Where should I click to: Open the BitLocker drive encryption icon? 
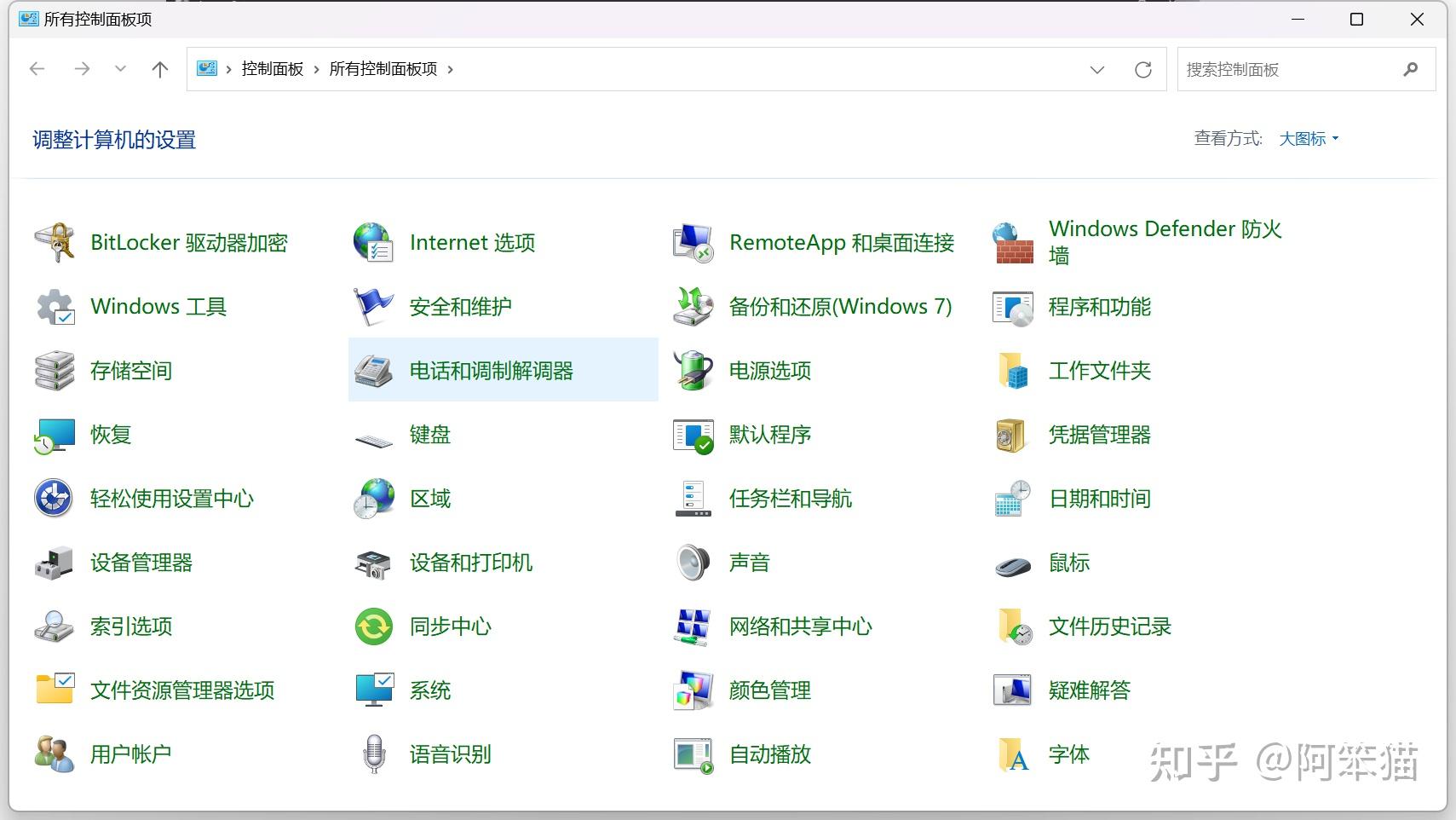click(55, 243)
